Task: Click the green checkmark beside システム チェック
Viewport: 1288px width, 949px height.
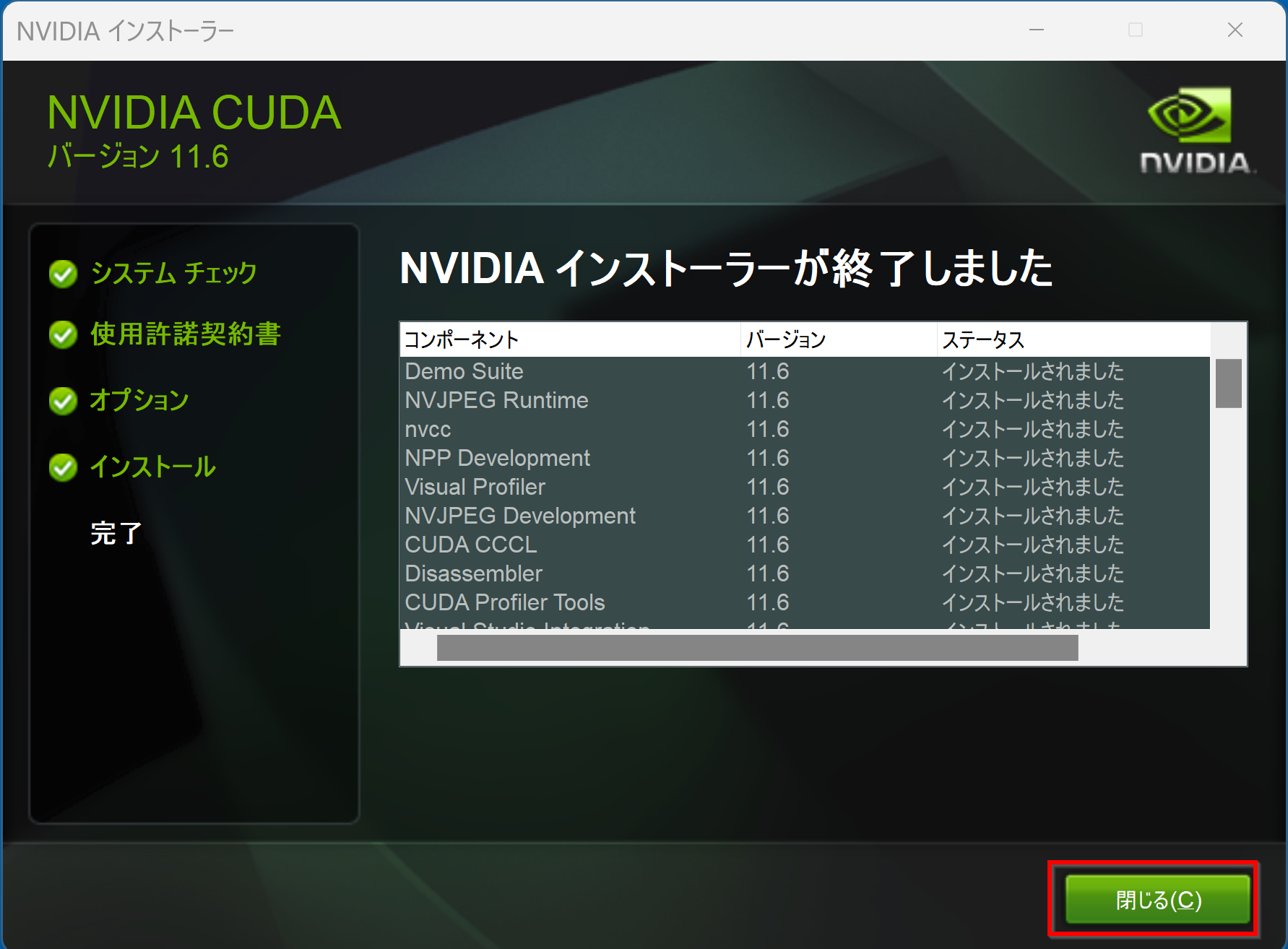Action: point(64,274)
